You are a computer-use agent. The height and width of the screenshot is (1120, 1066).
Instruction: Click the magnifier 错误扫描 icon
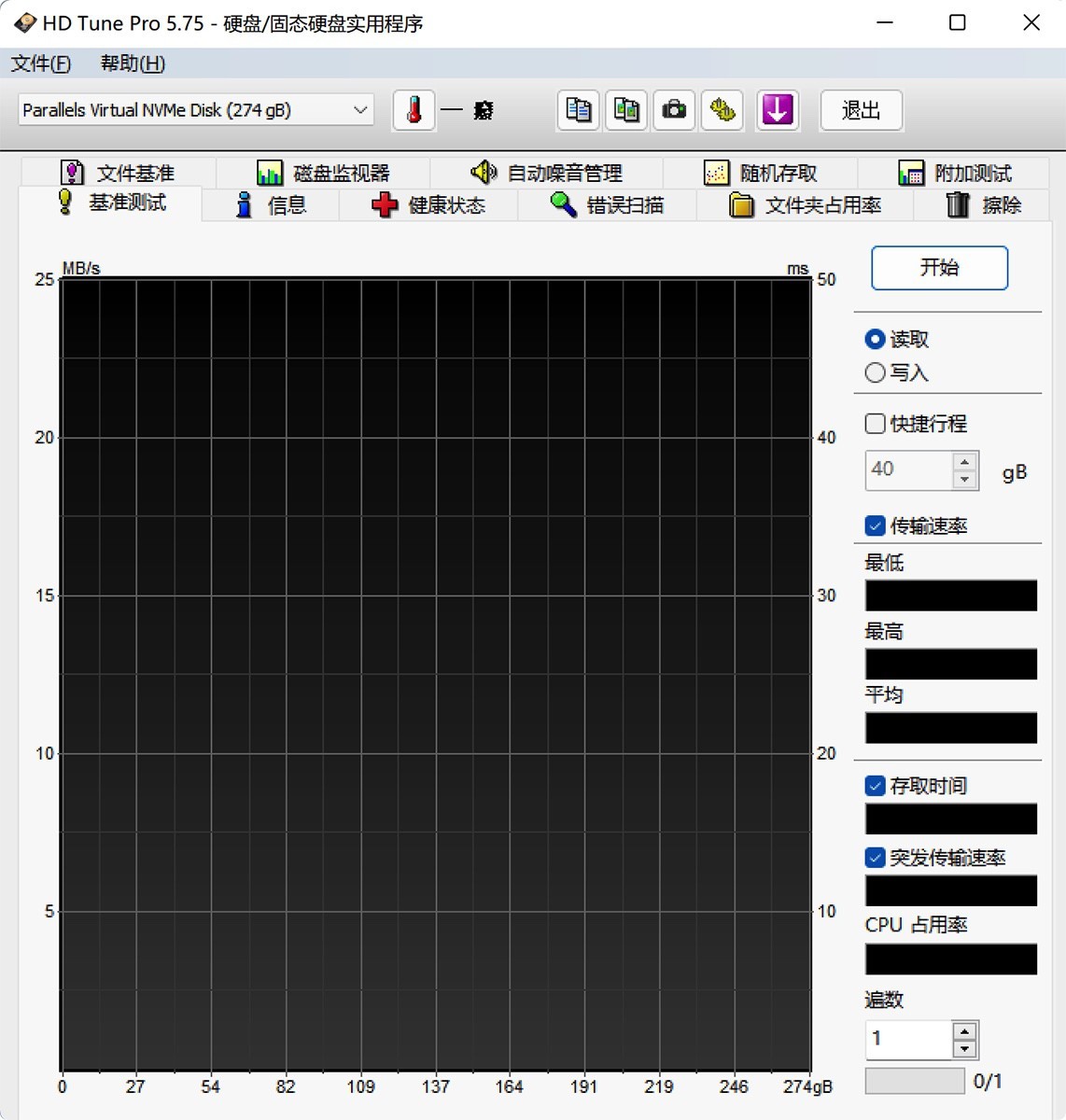pos(563,203)
